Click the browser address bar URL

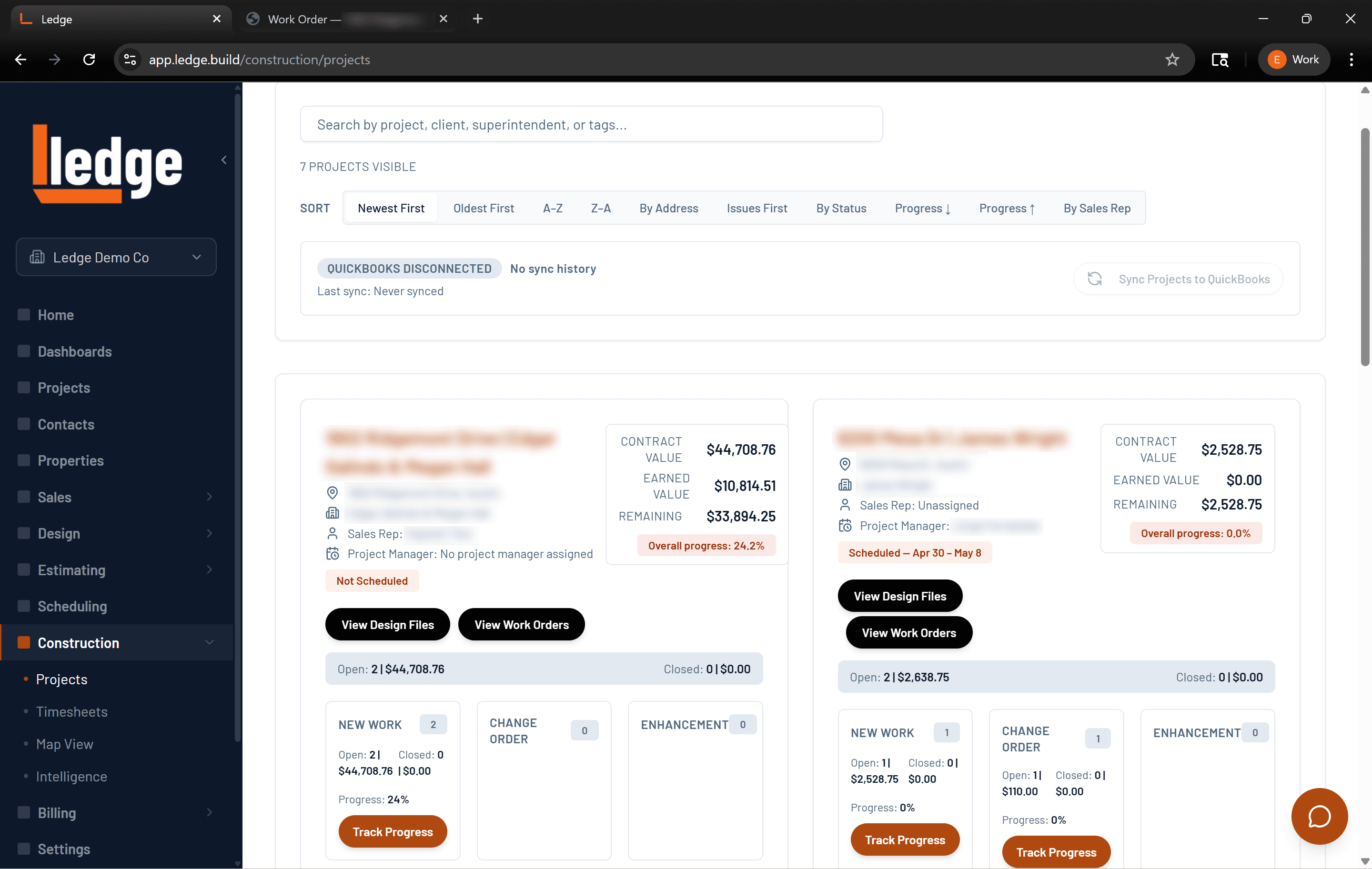click(x=259, y=59)
